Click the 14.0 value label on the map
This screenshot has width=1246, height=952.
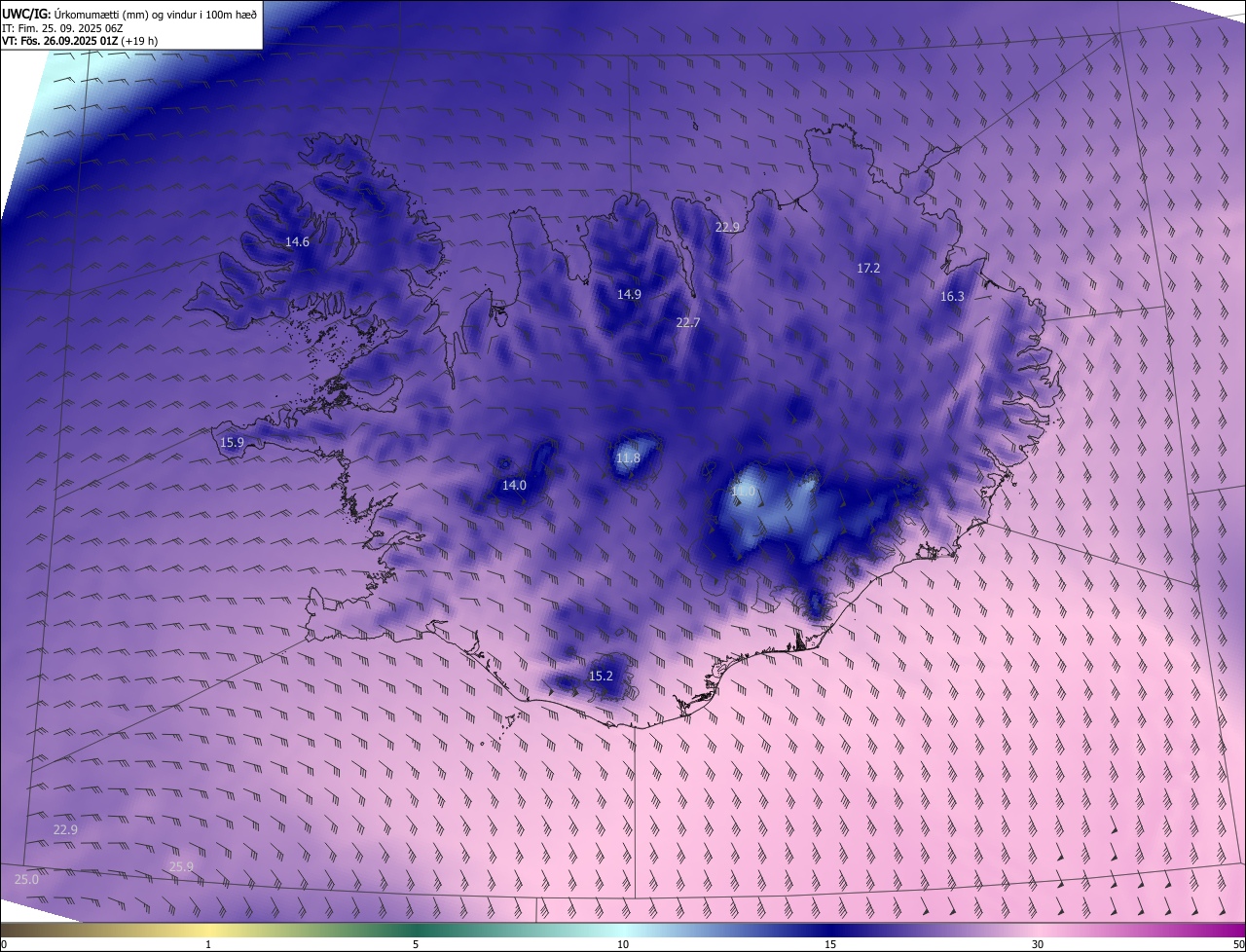point(514,485)
